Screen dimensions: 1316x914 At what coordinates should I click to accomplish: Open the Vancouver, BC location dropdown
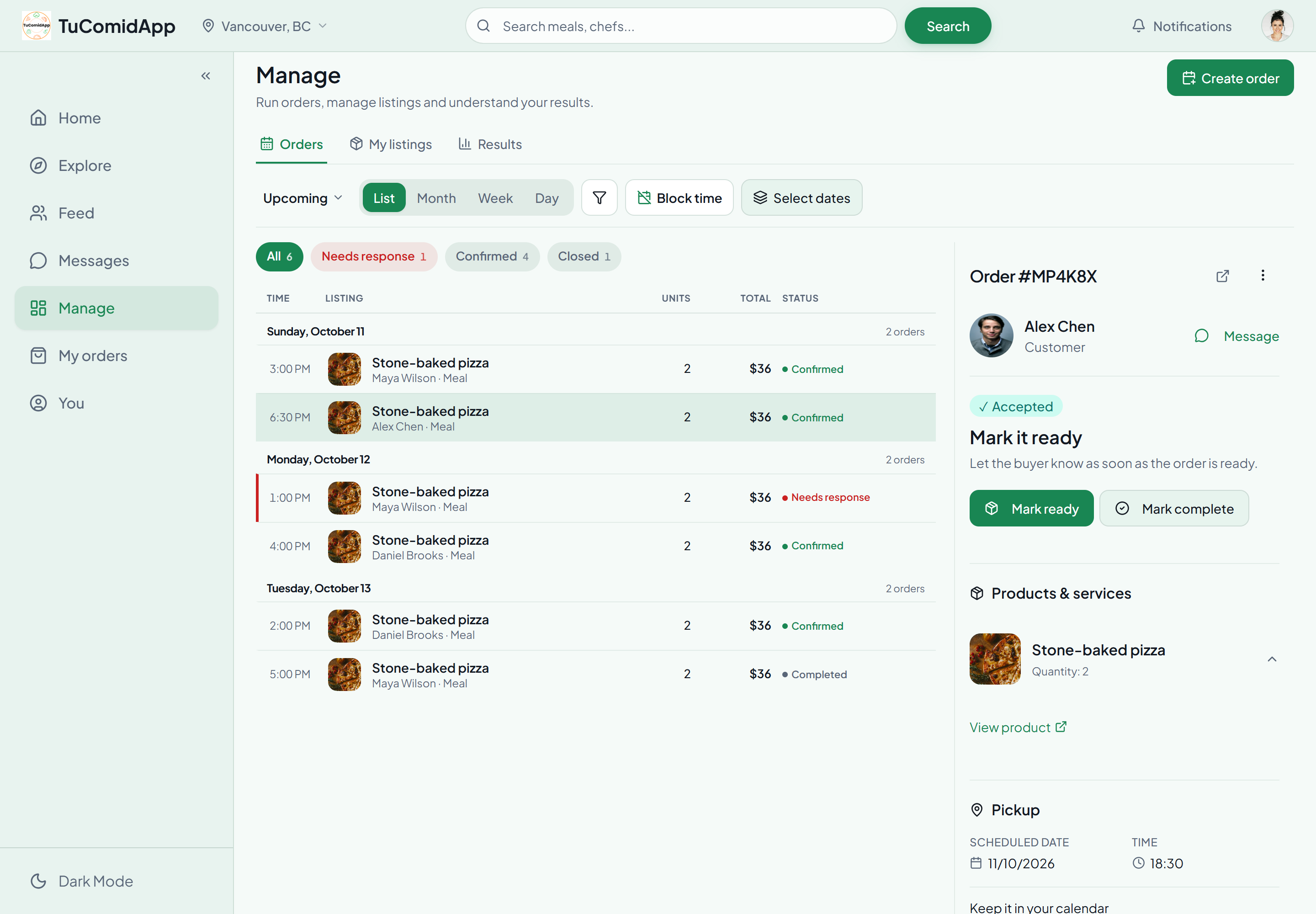(x=265, y=27)
